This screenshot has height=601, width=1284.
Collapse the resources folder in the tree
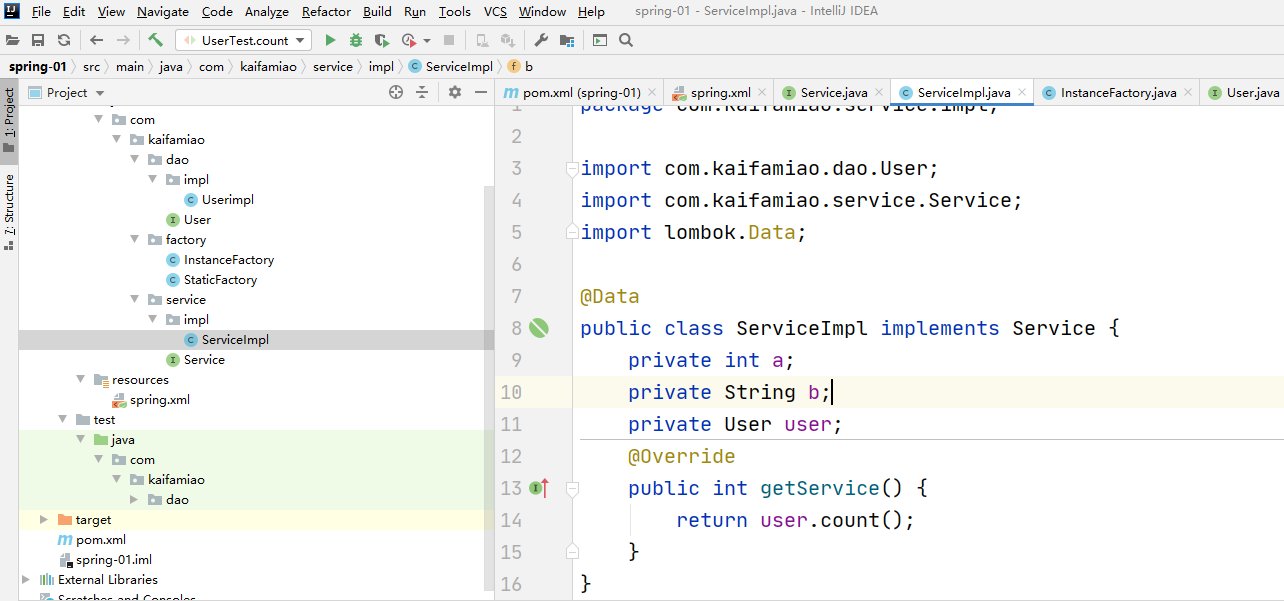pyautogui.click(x=81, y=380)
